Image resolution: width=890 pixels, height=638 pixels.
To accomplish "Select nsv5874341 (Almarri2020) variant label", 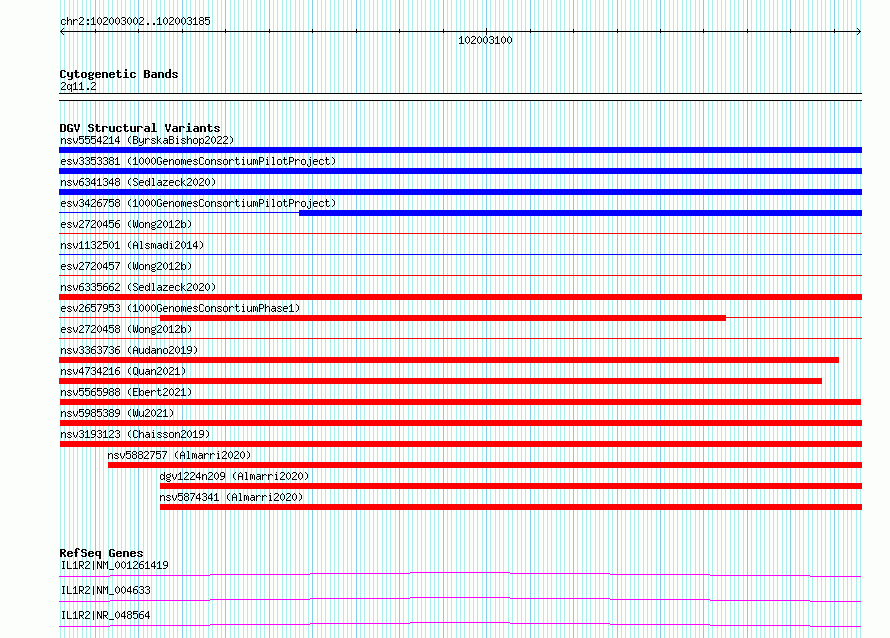I will click(232, 497).
